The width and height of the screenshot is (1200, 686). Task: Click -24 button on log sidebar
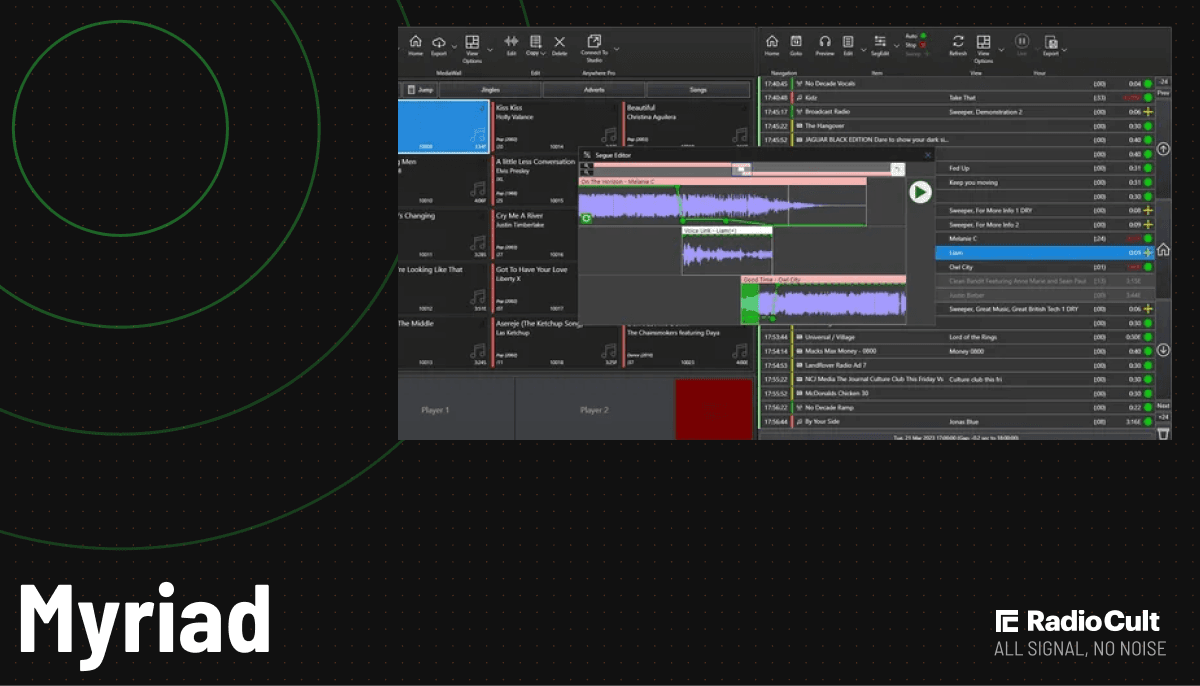pyautogui.click(x=1163, y=82)
